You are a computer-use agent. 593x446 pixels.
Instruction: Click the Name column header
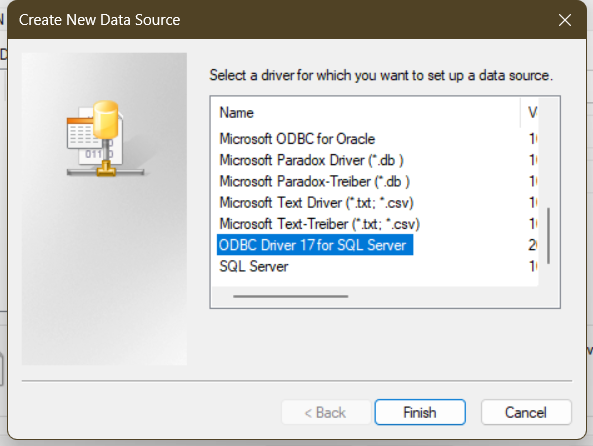pyautogui.click(x=366, y=112)
